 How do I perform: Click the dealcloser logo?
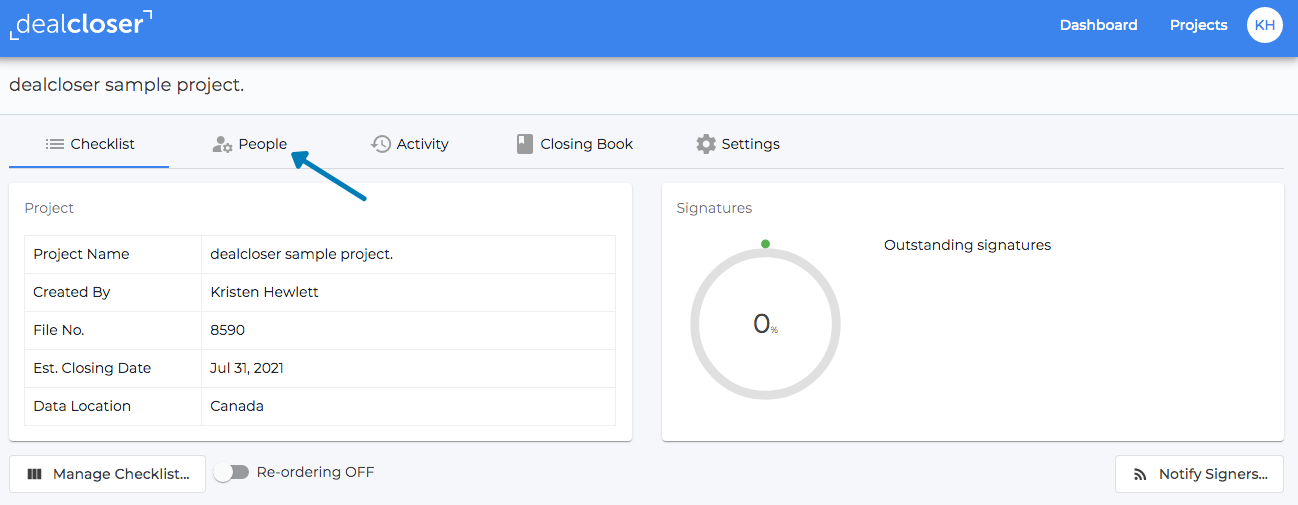tap(82, 24)
